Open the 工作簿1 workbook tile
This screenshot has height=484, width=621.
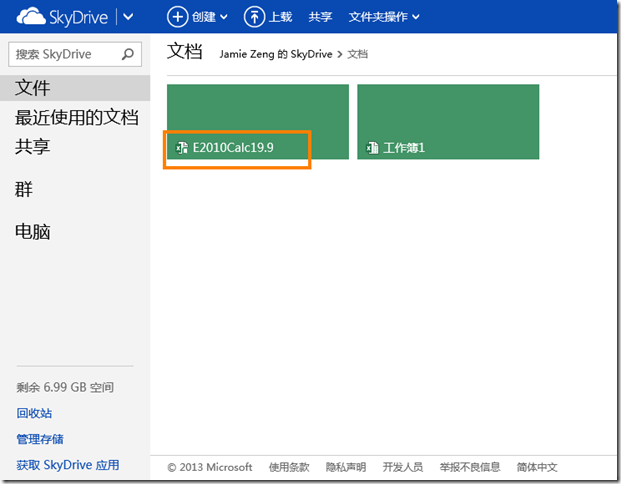coord(448,122)
